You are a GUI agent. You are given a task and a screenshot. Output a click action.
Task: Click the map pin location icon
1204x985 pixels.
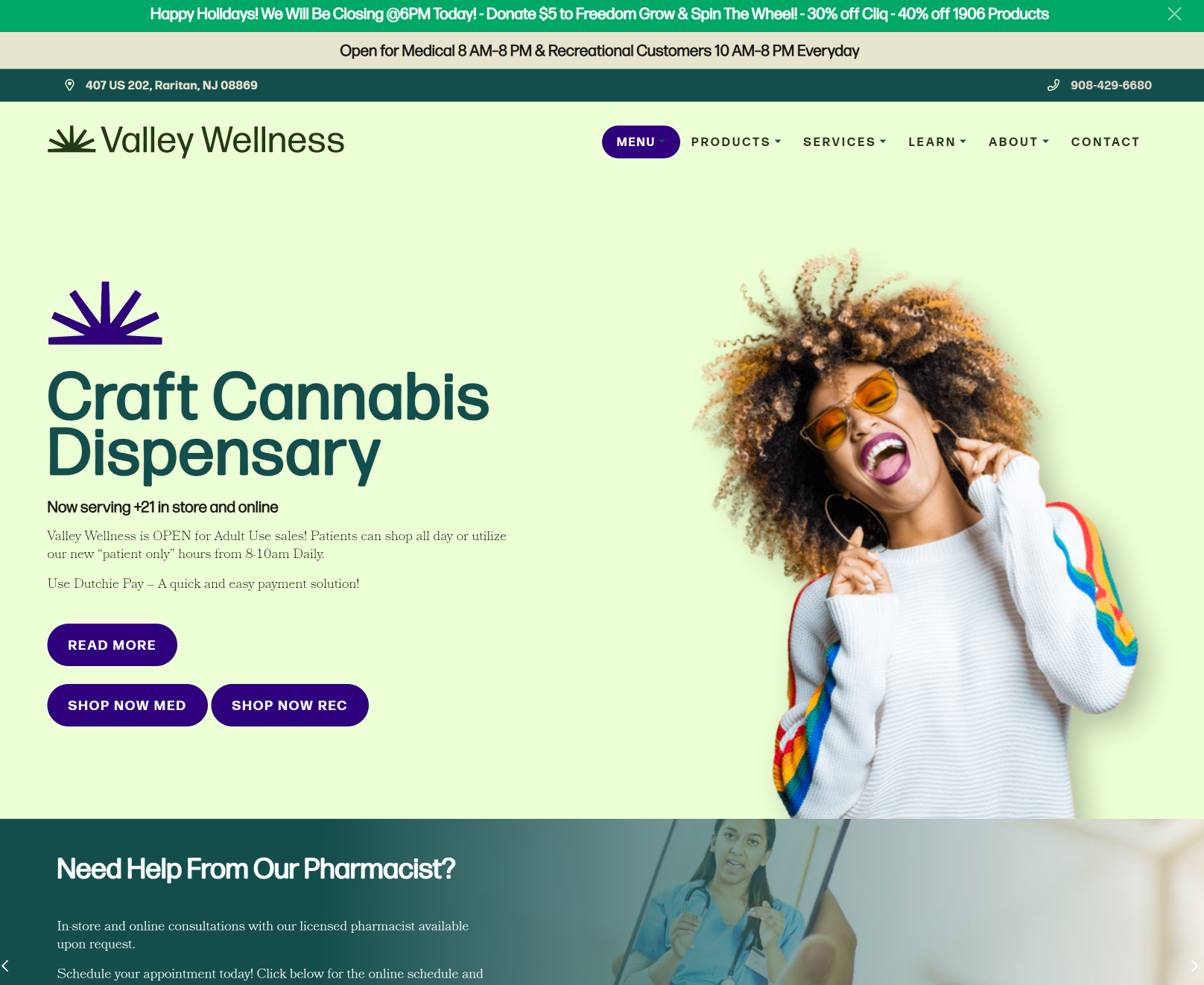69,85
